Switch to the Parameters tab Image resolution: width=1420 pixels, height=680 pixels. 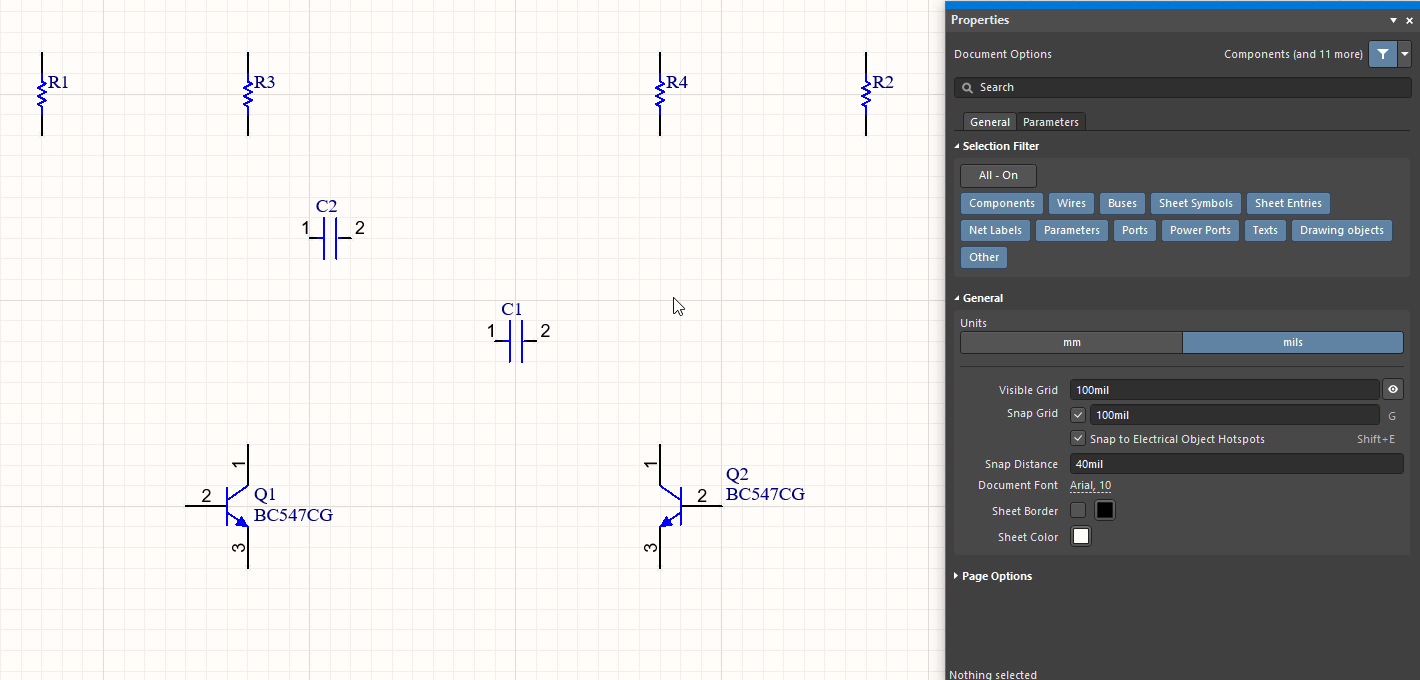click(x=1050, y=122)
